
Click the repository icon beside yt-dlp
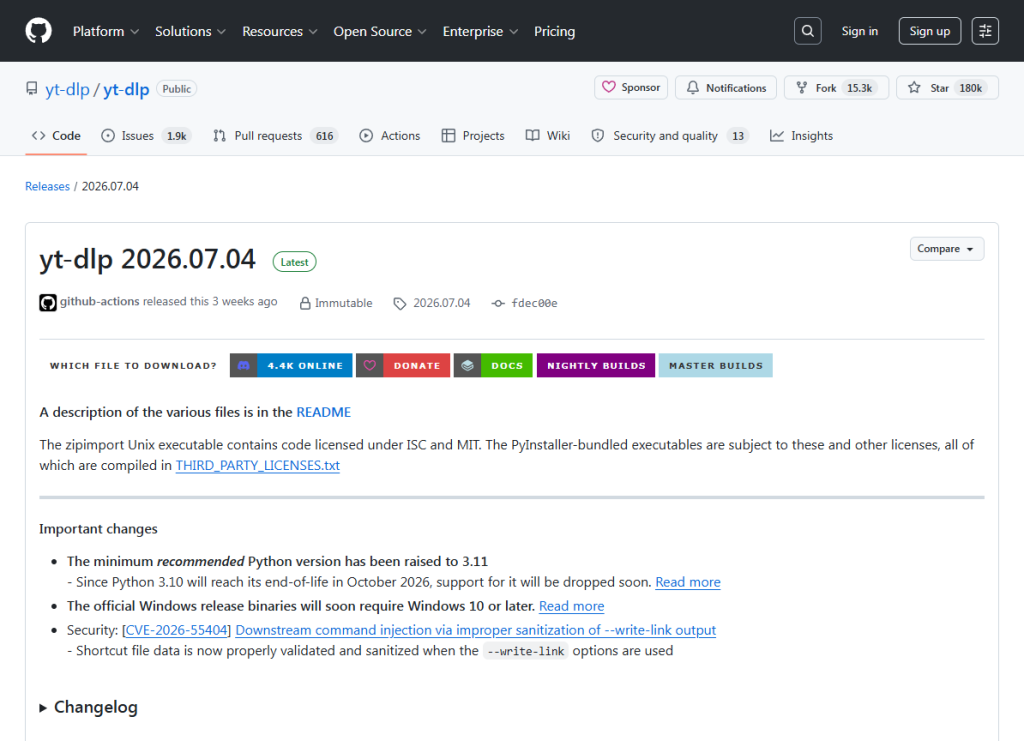pos(31,88)
